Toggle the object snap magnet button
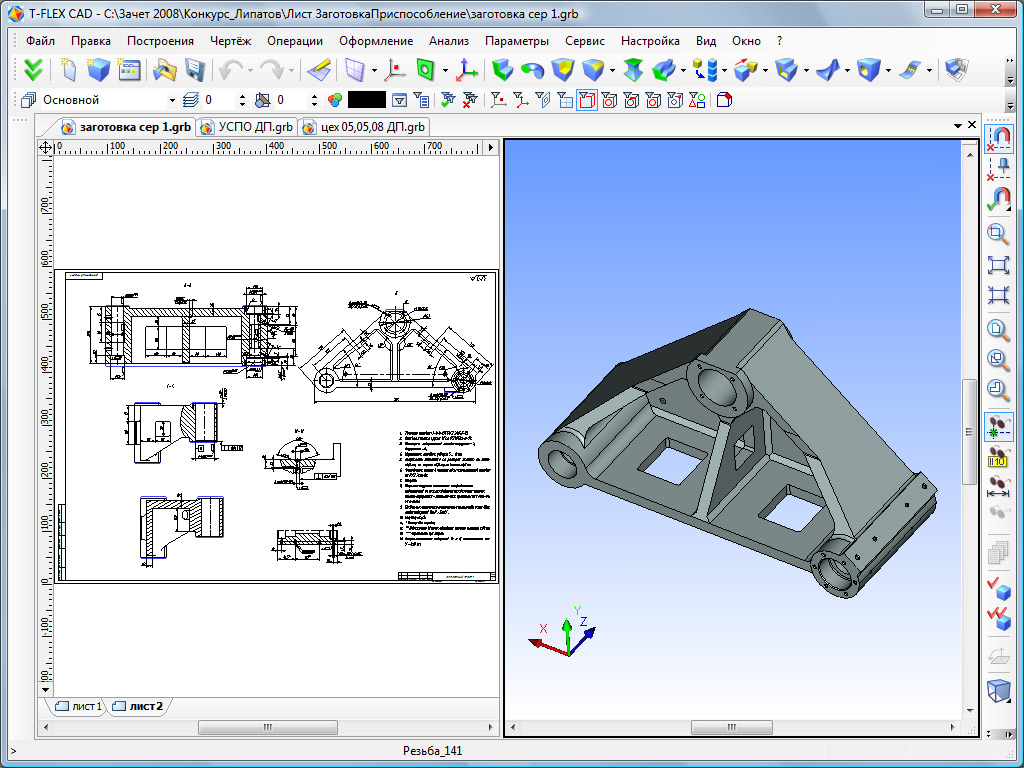 (998, 137)
